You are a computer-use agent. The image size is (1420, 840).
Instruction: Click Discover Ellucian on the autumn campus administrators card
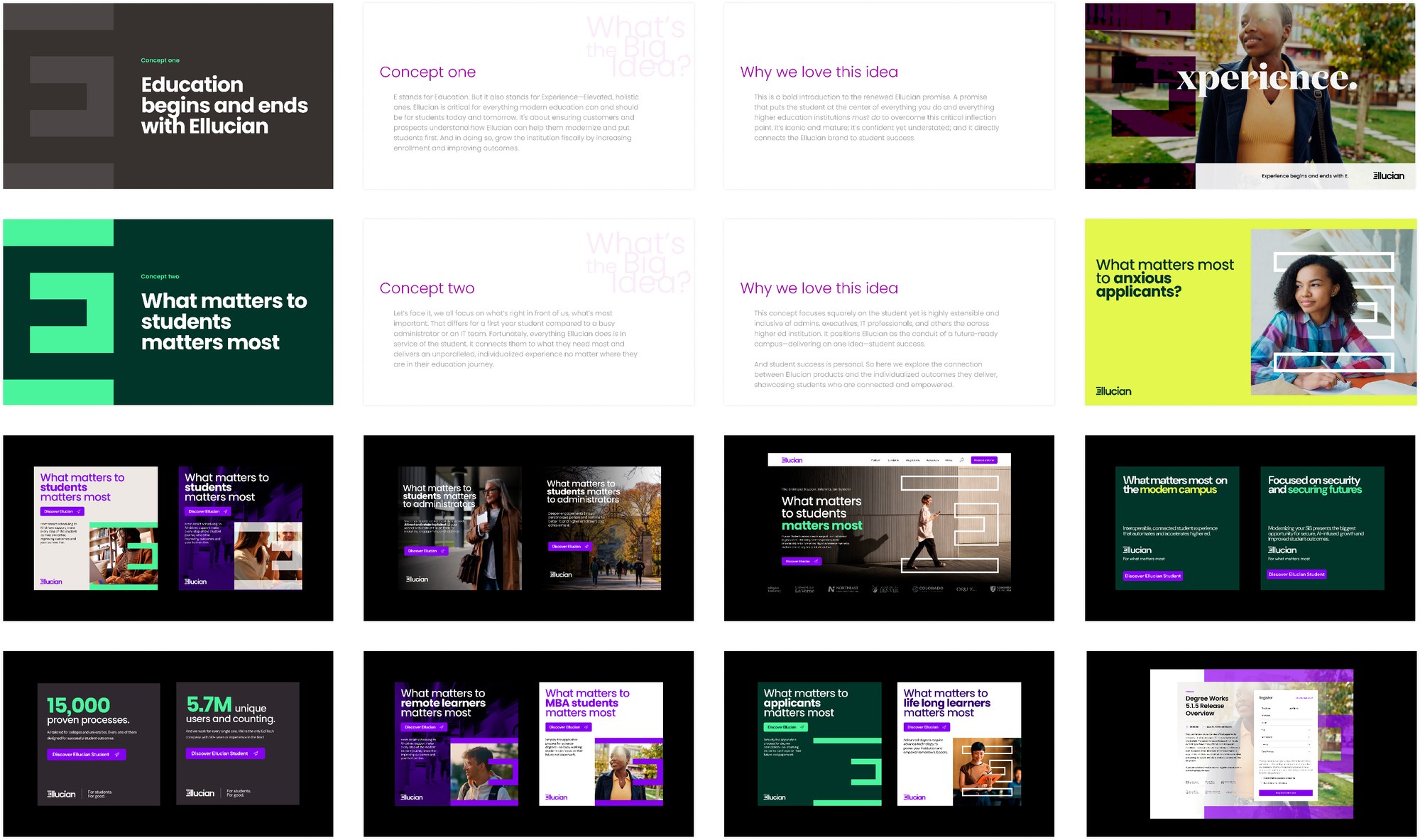coord(569,546)
